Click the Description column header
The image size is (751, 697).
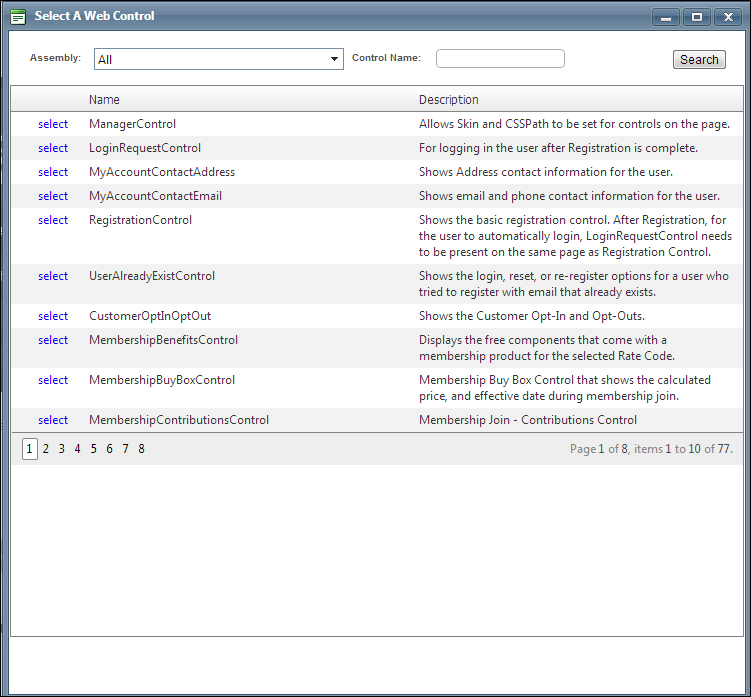[448, 100]
